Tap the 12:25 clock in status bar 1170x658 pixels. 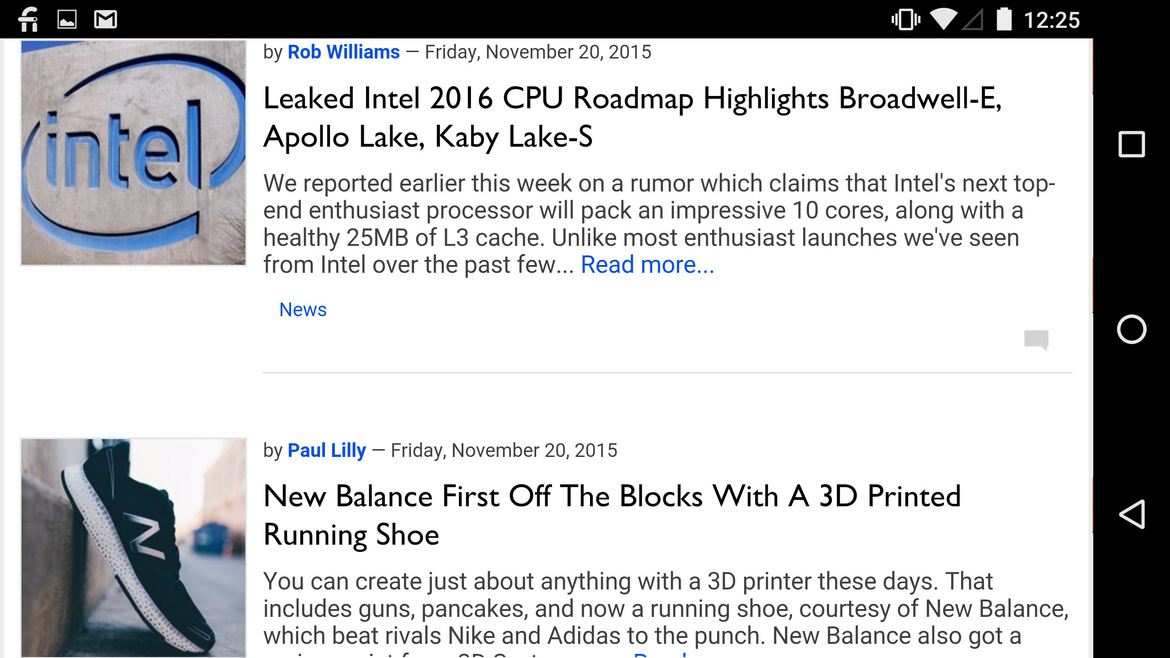tap(1051, 19)
